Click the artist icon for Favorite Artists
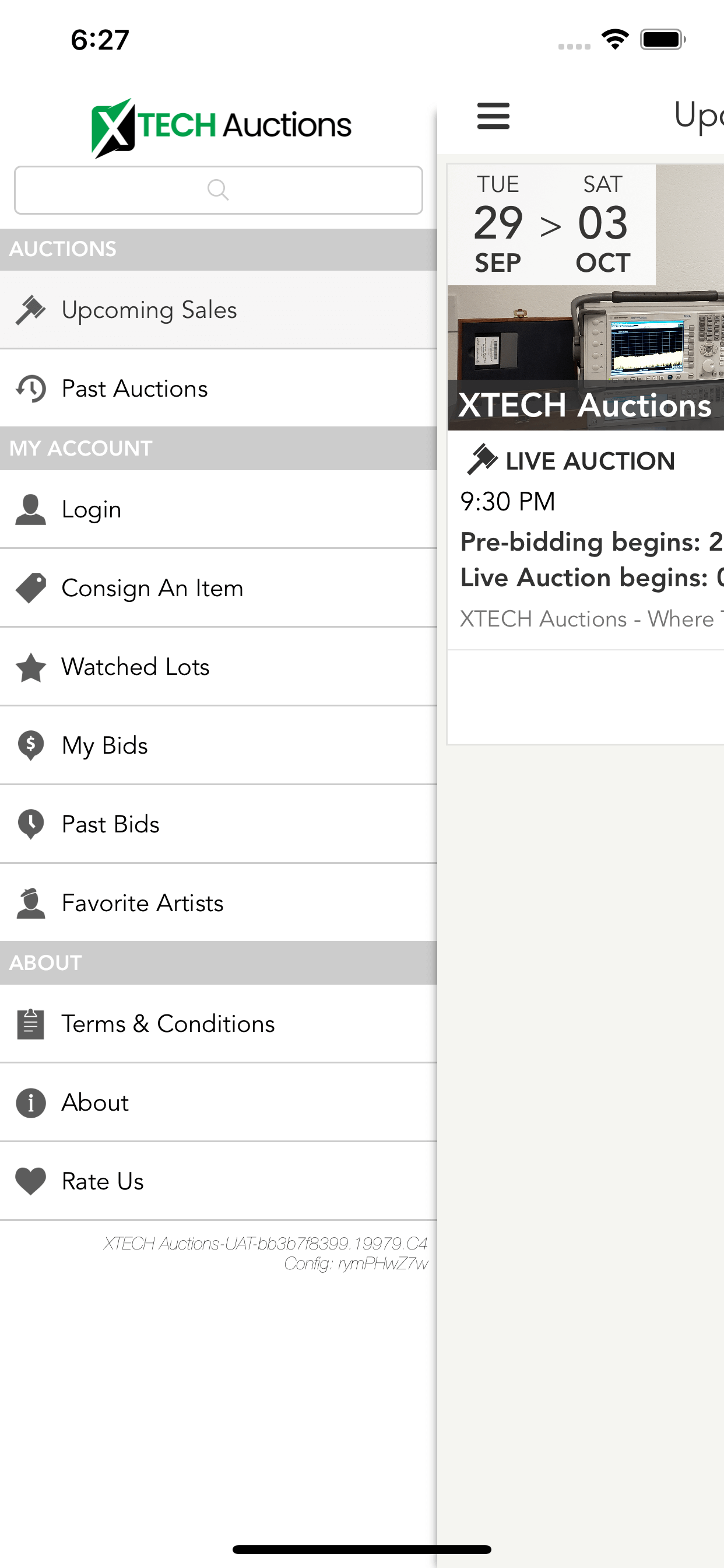Screen dimensions: 724x1568 30,902
